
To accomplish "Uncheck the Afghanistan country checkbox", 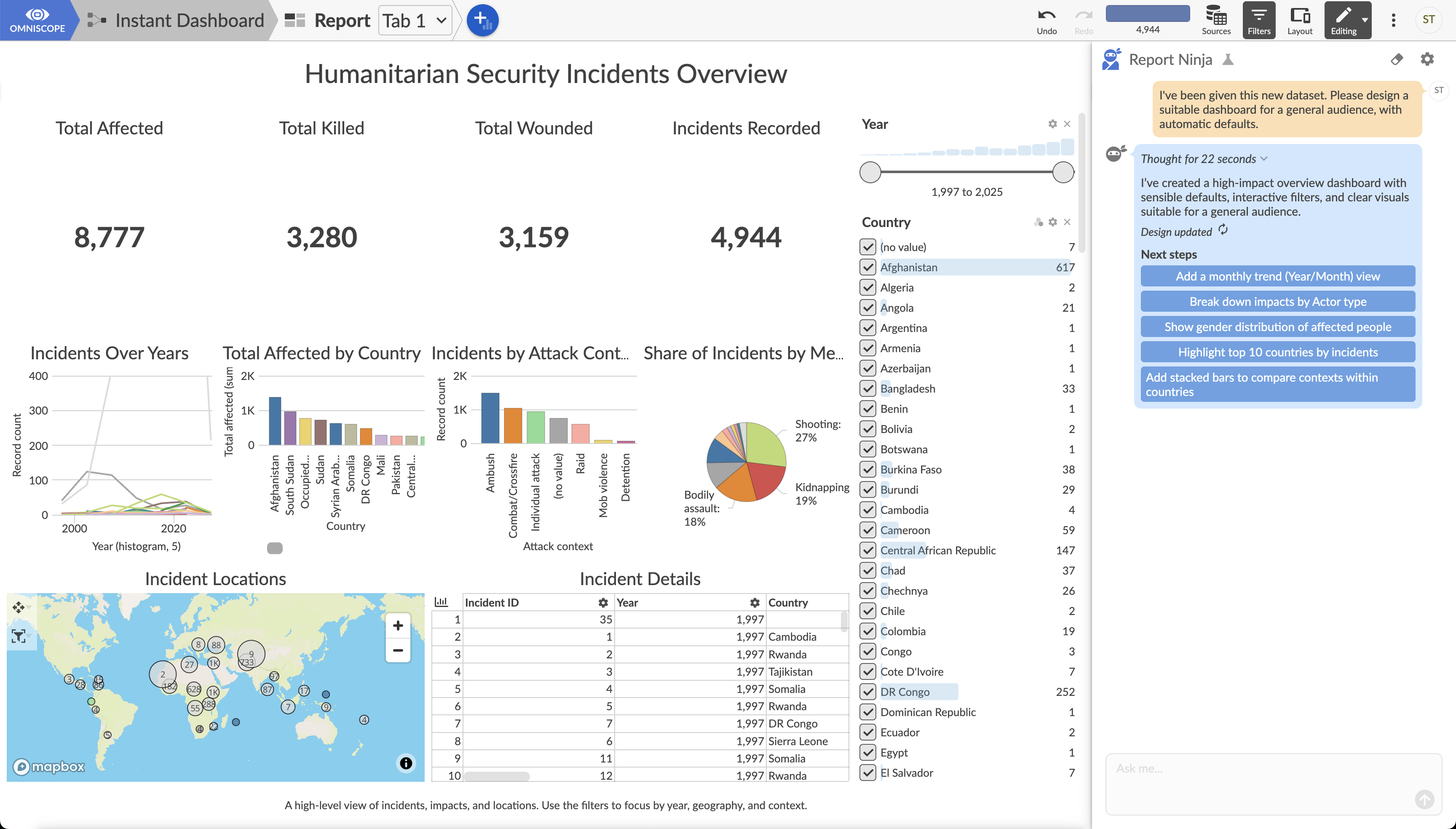I will point(867,267).
